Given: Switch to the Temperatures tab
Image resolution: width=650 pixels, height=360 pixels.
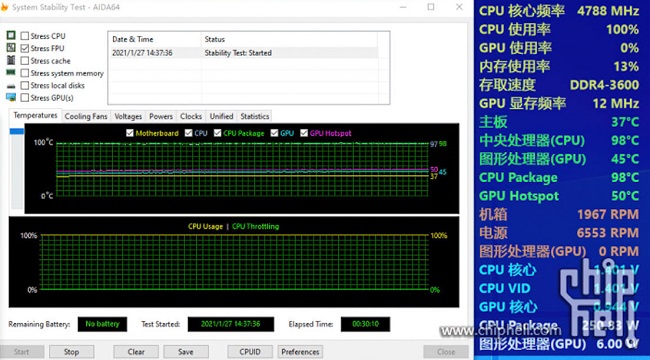Looking at the screenshot, I should click(35, 115).
